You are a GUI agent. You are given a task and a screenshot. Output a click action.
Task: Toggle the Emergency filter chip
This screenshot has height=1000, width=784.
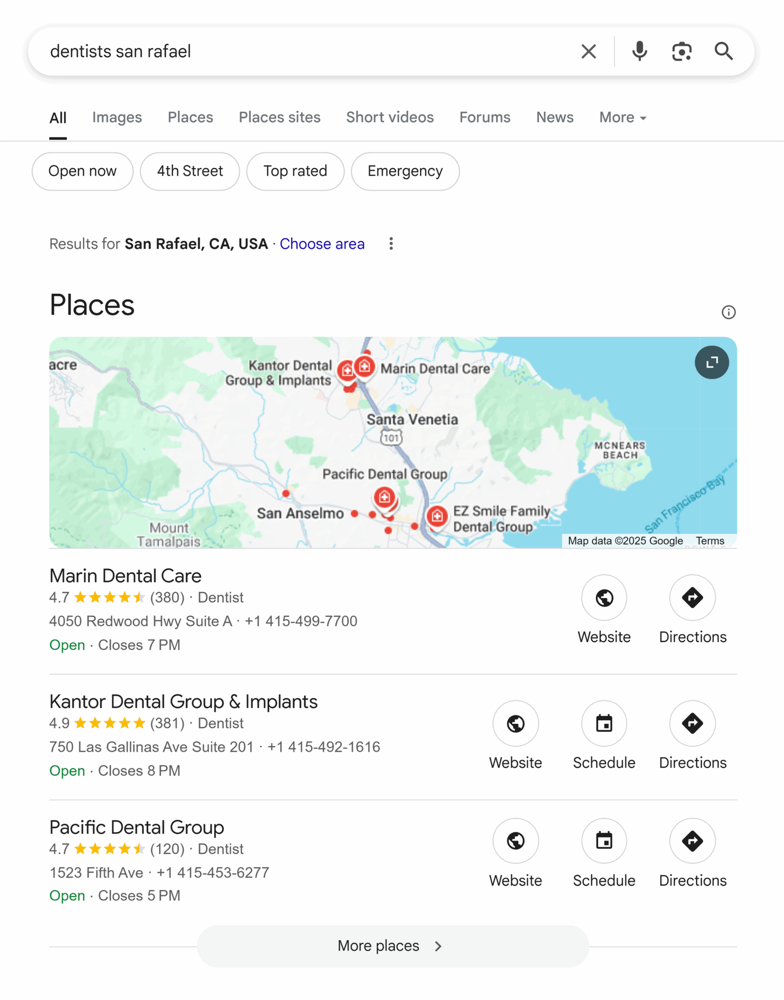(405, 171)
